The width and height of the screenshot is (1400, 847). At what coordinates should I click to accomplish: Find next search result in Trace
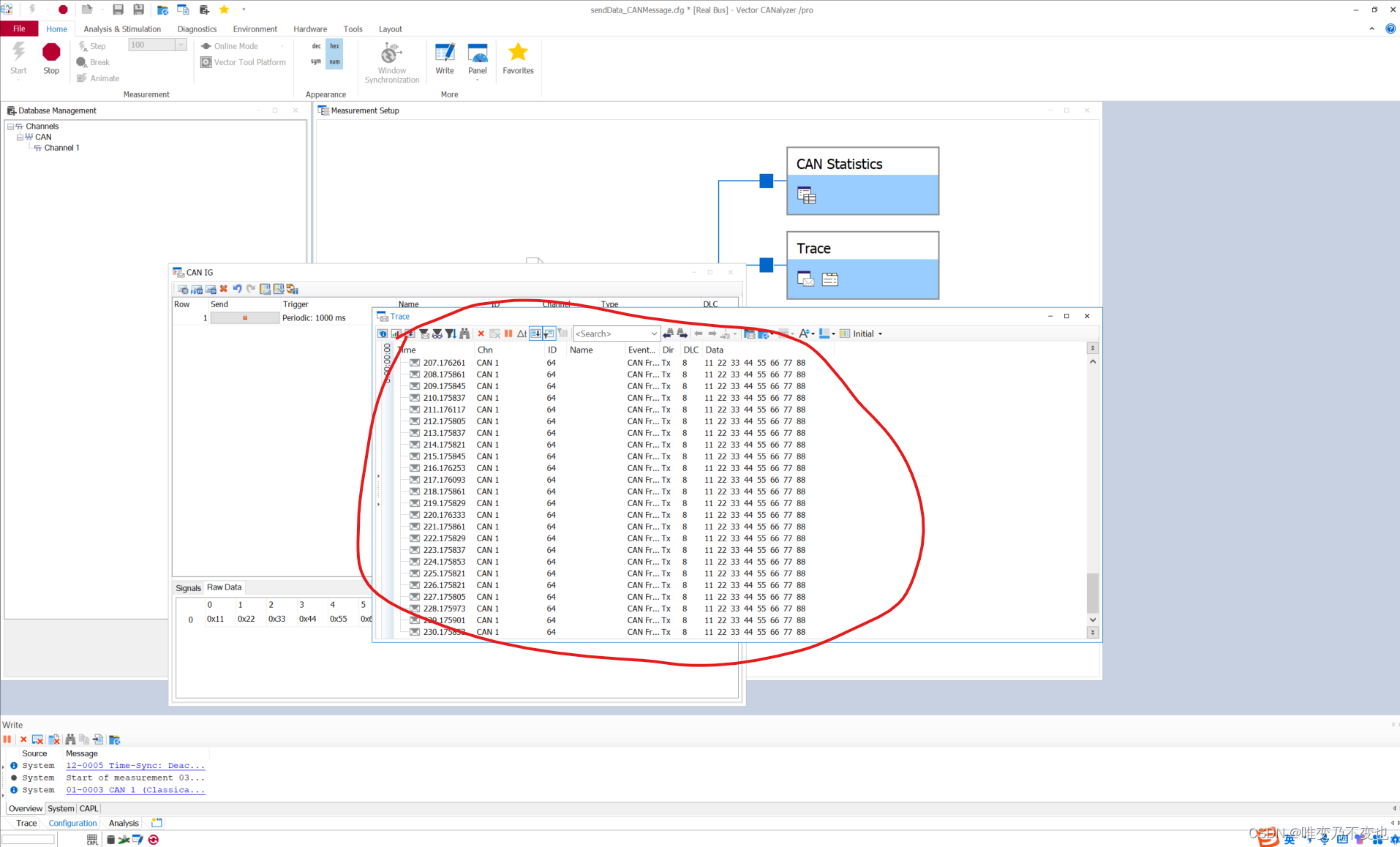682,334
